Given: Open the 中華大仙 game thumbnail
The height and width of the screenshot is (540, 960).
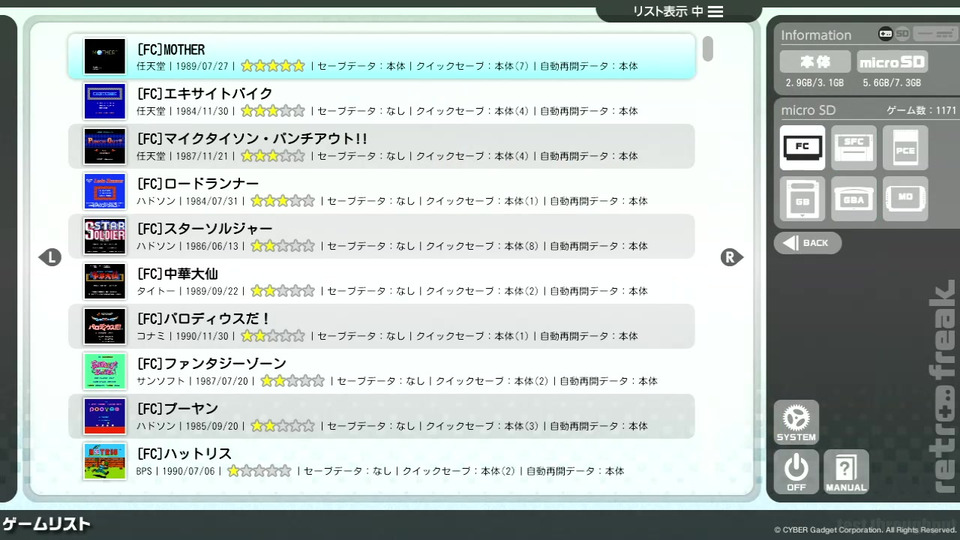Looking at the screenshot, I should point(105,281).
